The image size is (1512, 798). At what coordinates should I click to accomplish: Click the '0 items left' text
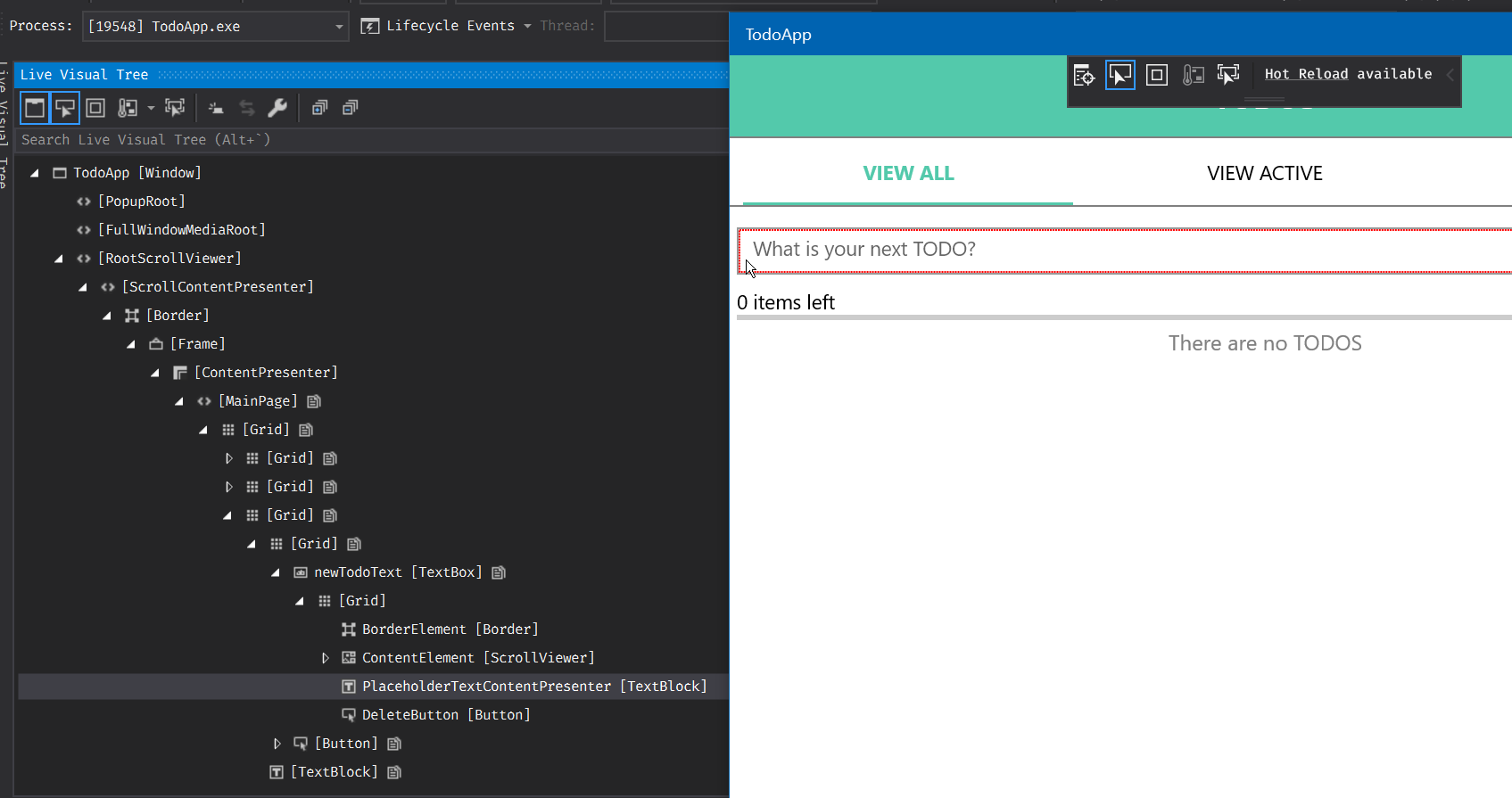(x=786, y=303)
